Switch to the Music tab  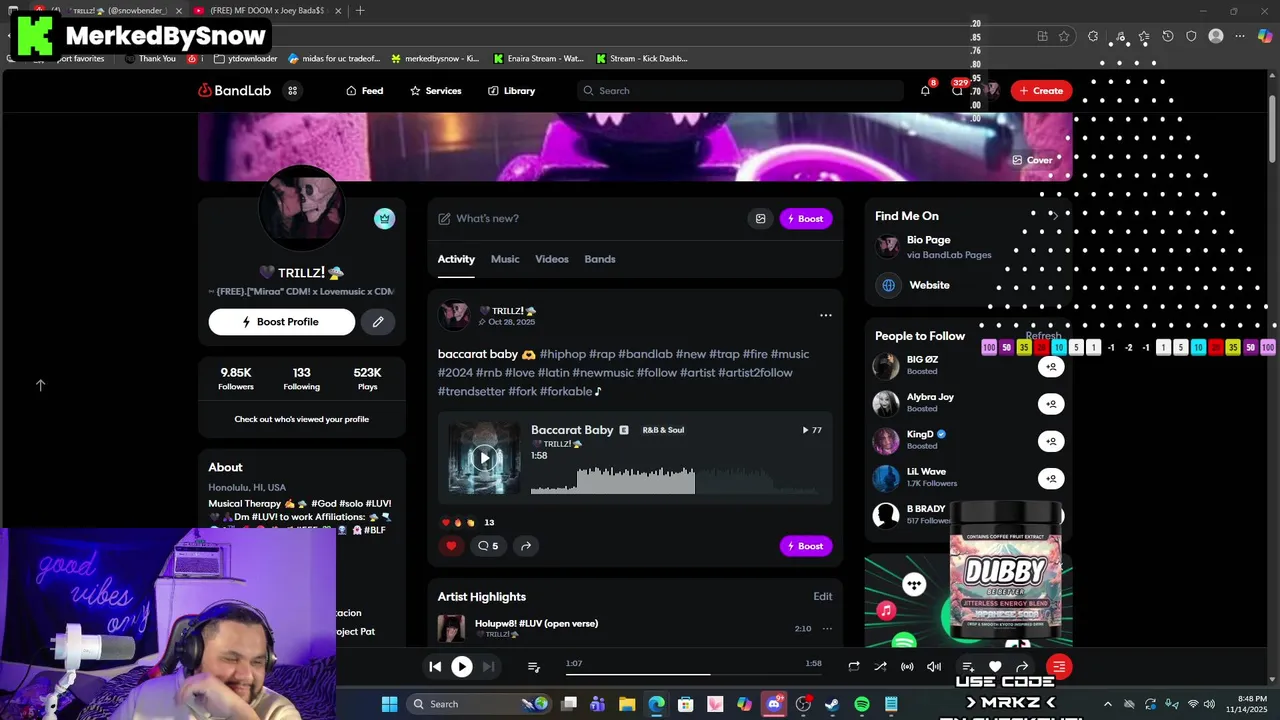tap(505, 259)
